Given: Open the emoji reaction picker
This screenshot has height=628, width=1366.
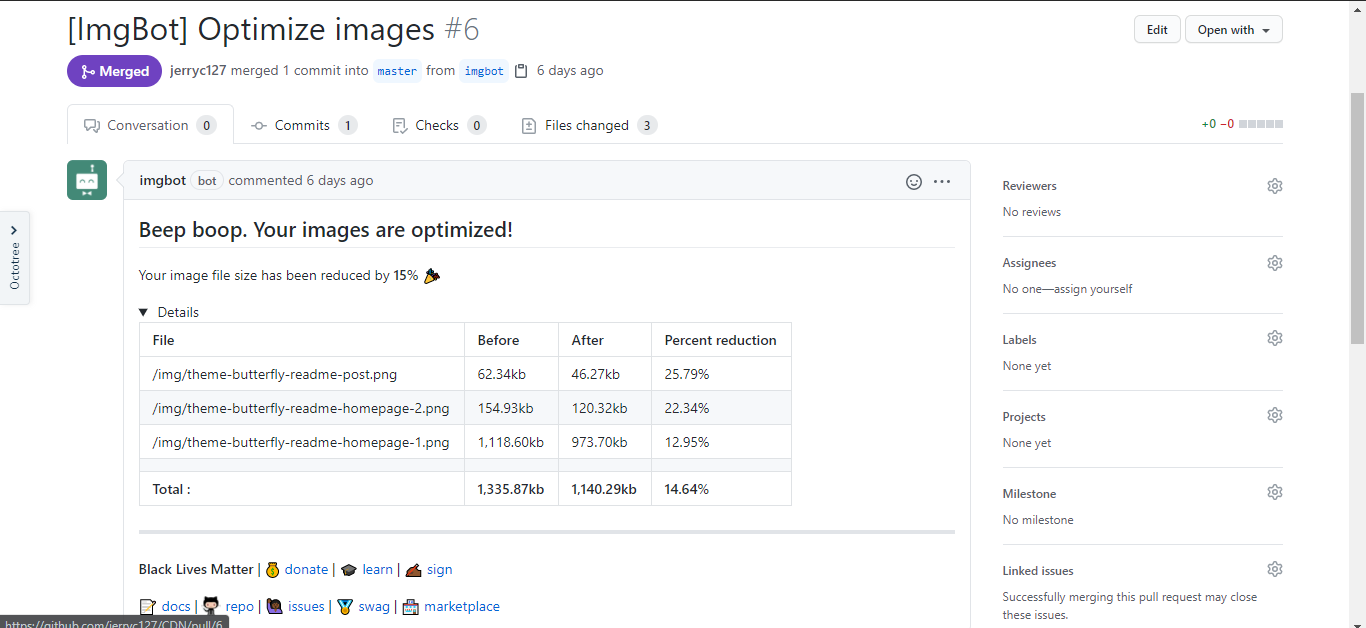Looking at the screenshot, I should pyautogui.click(x=914, y=181).
